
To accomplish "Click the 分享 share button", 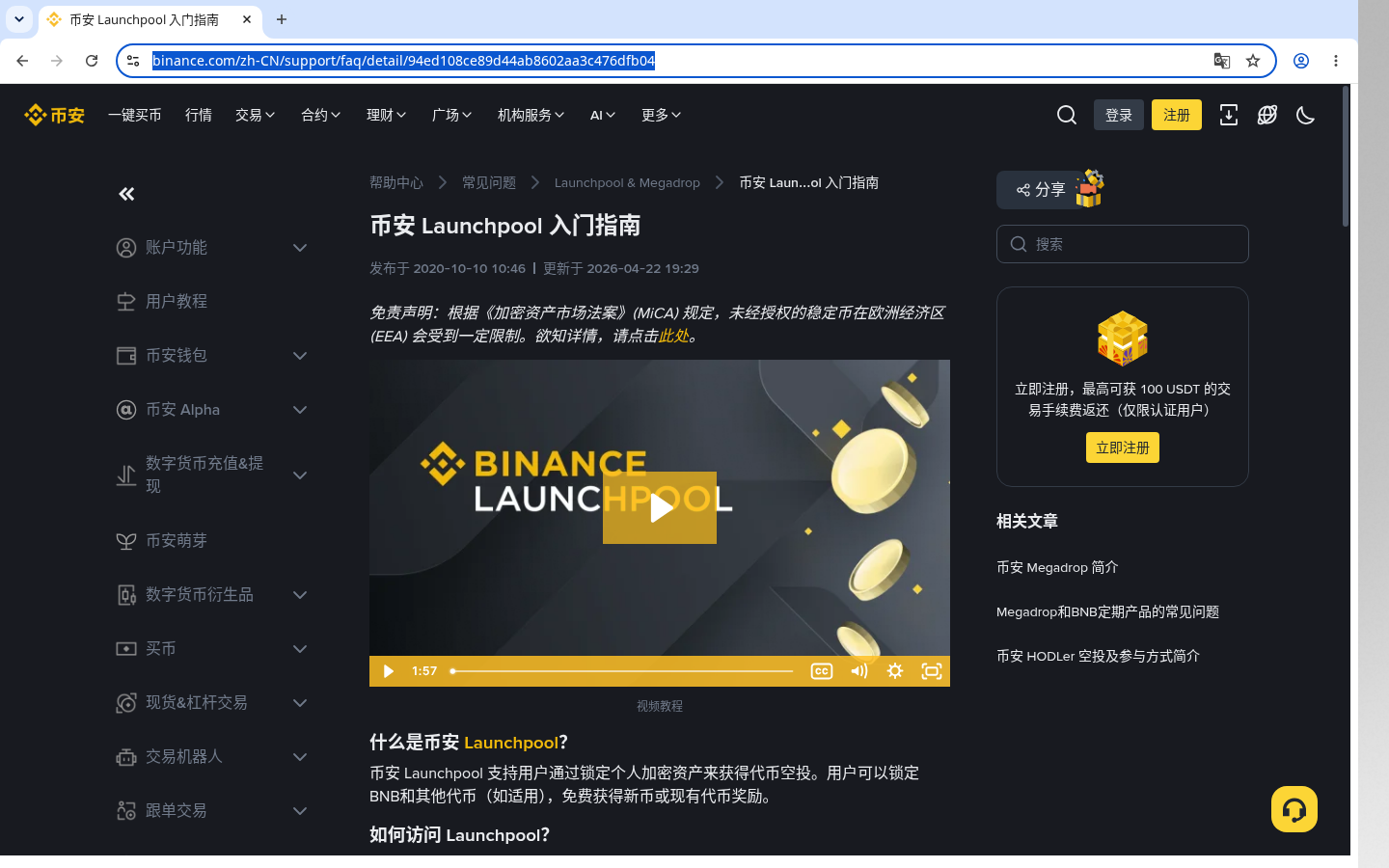I will click(1042, 190).
